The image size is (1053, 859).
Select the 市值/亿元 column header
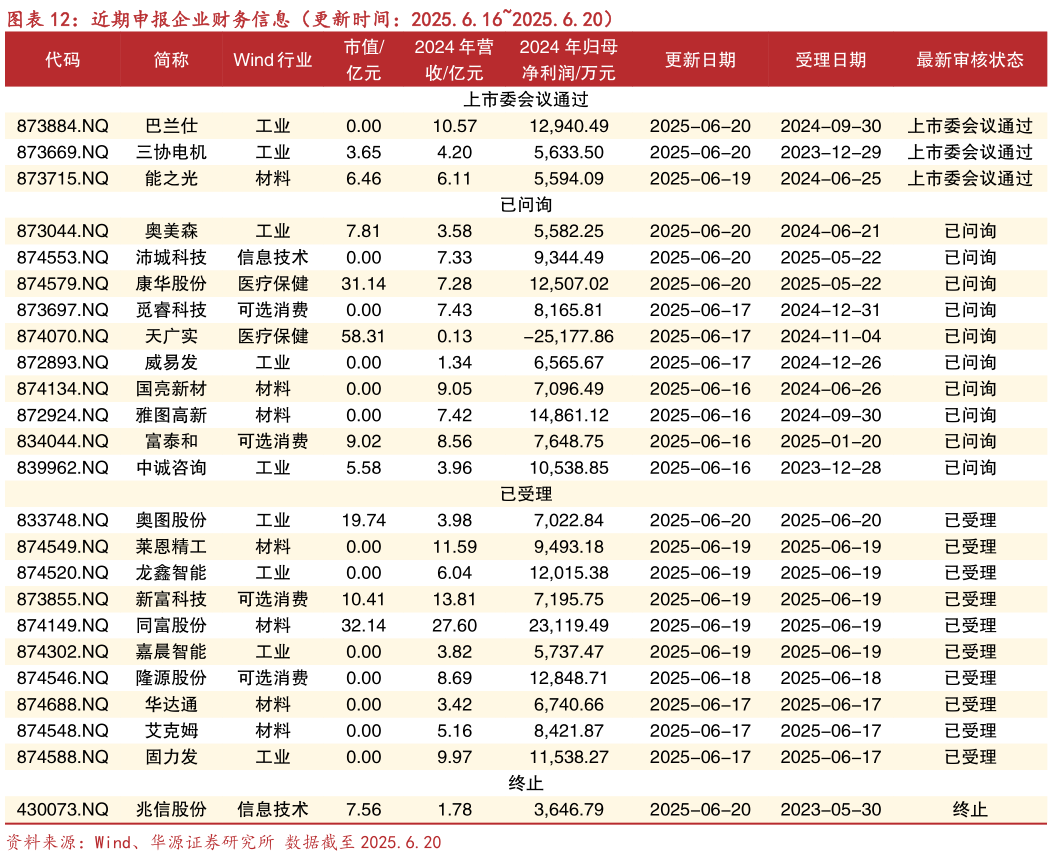coord(363,60)
